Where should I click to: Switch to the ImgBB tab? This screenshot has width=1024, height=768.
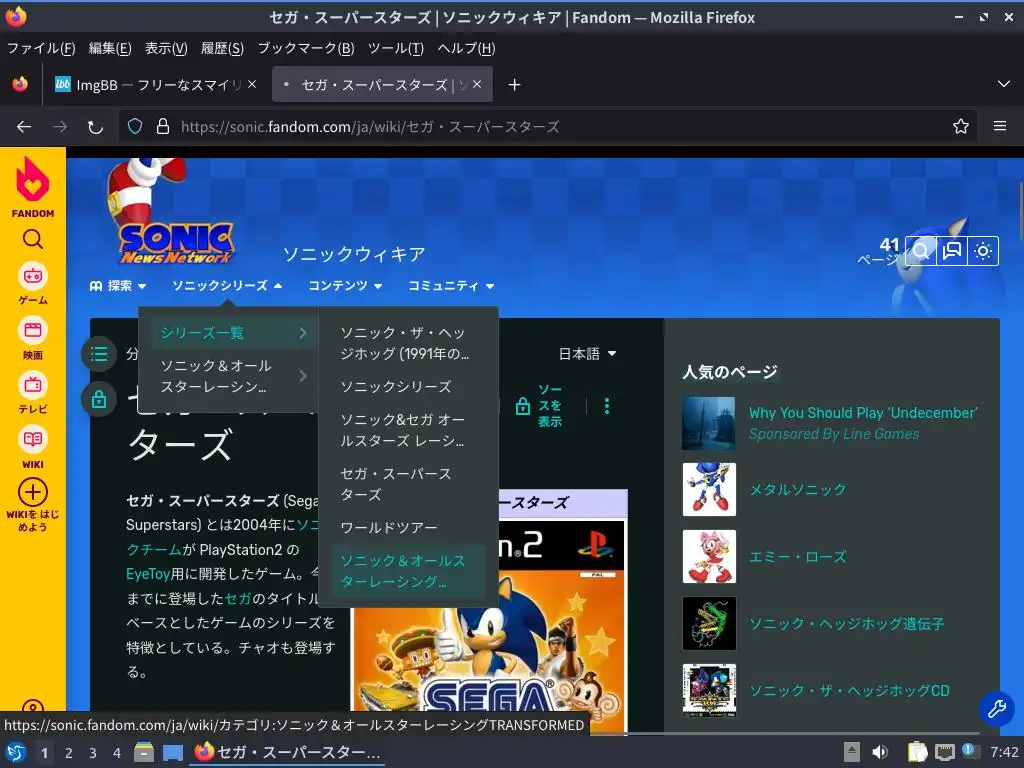click(155, 84)
